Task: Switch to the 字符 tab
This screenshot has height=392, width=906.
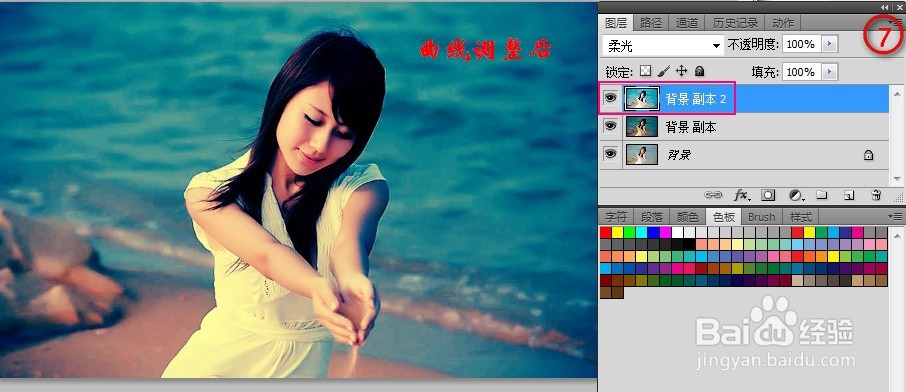Action: click(616, 217)
